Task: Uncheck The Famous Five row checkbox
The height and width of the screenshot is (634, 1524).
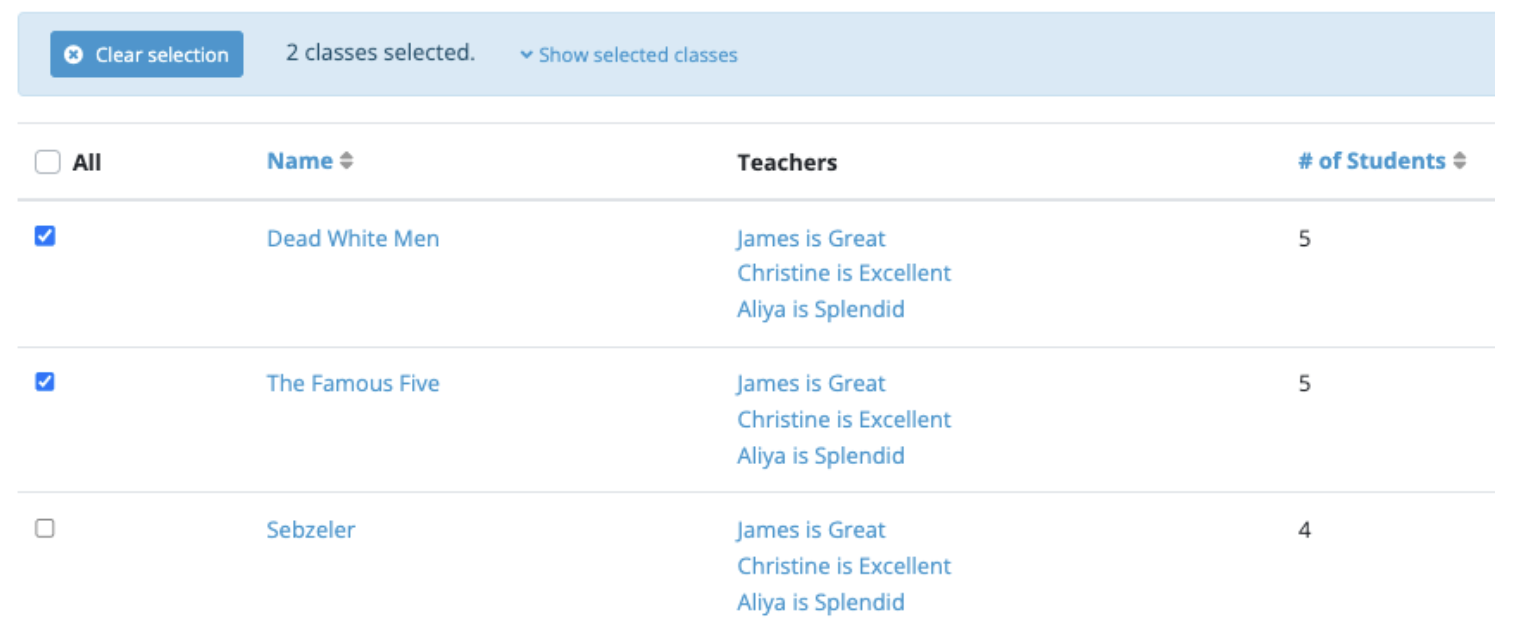Action: tap(45, 382)
